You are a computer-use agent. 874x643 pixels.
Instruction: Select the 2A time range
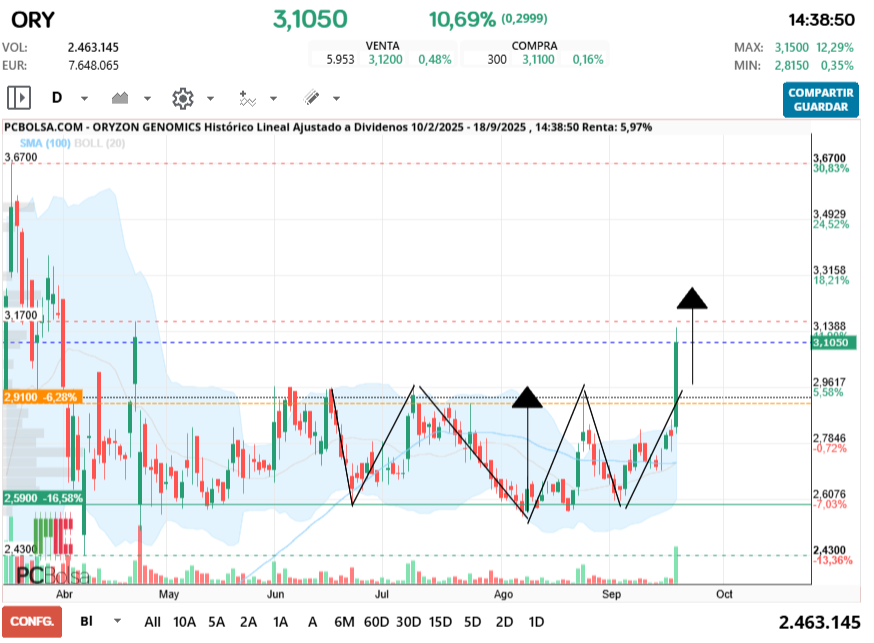point(248,622)
